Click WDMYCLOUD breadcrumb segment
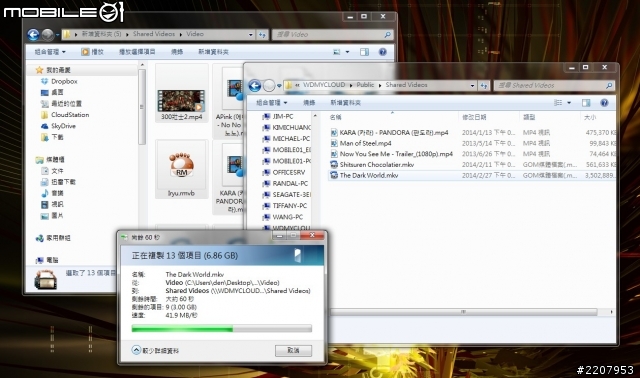Screen dimensions: 640x378 (324, 85)
